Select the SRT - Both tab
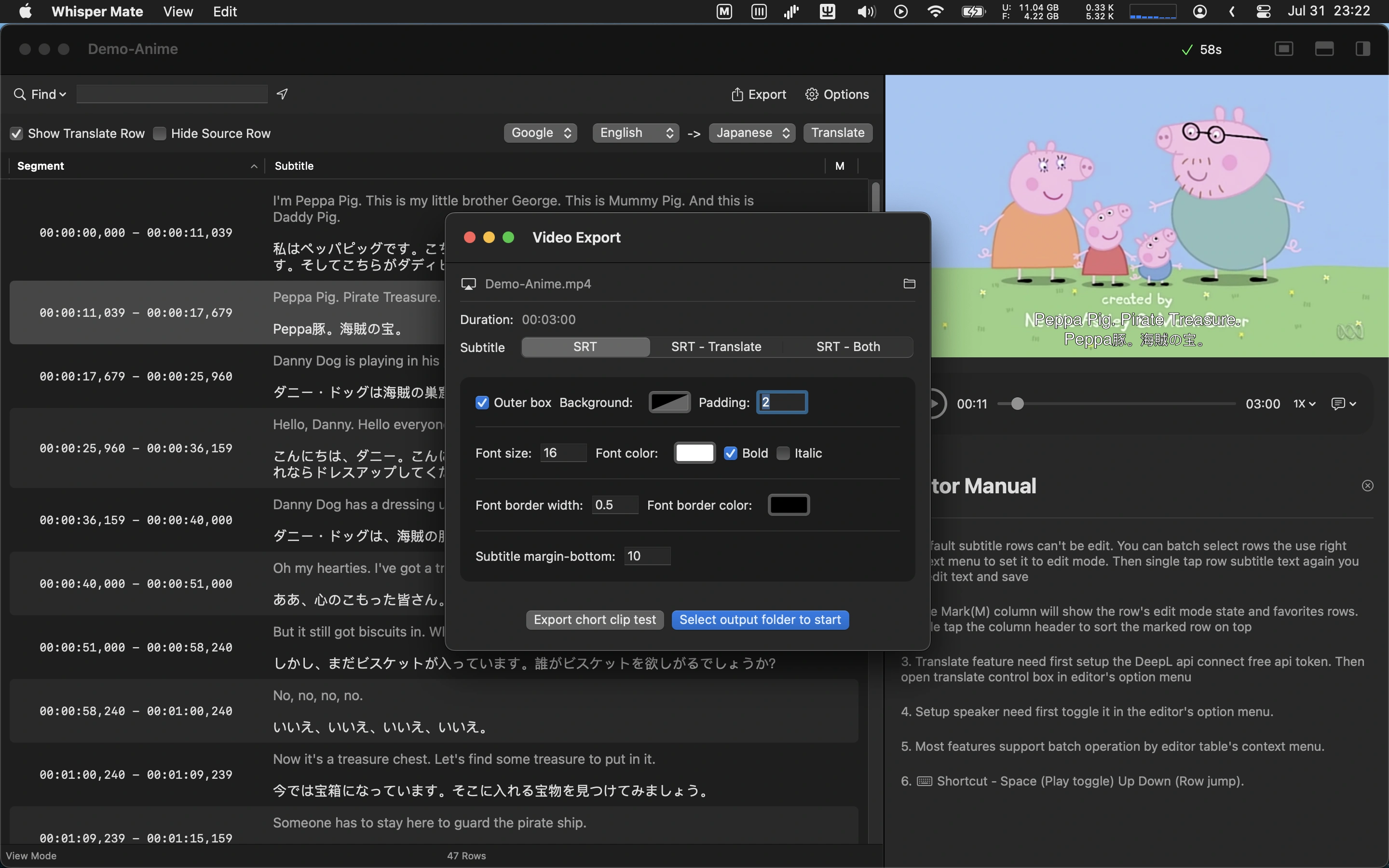 848,347
